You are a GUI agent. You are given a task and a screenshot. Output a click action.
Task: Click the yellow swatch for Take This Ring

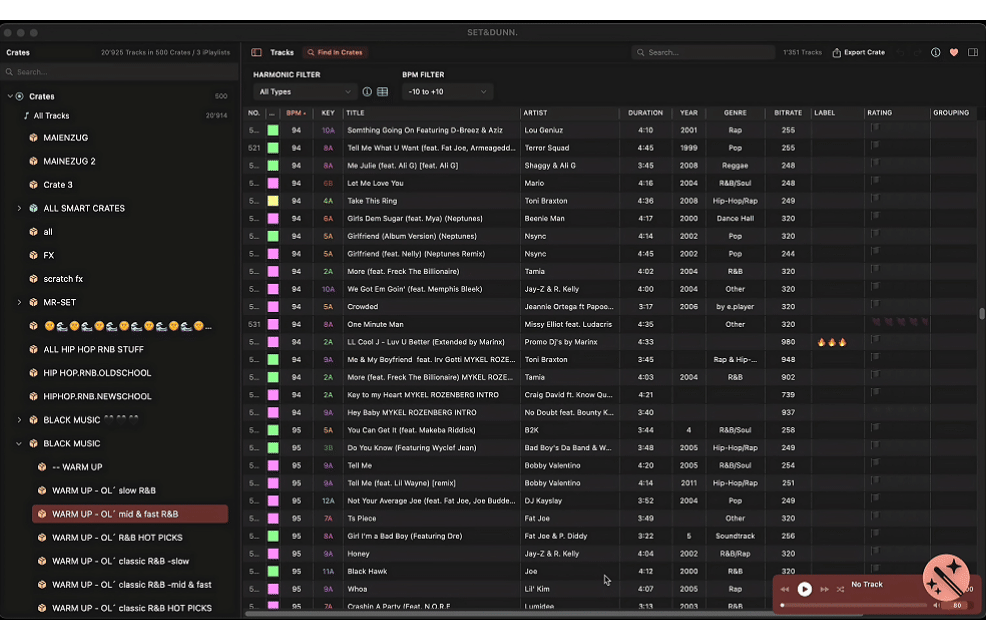coord(273,201)
